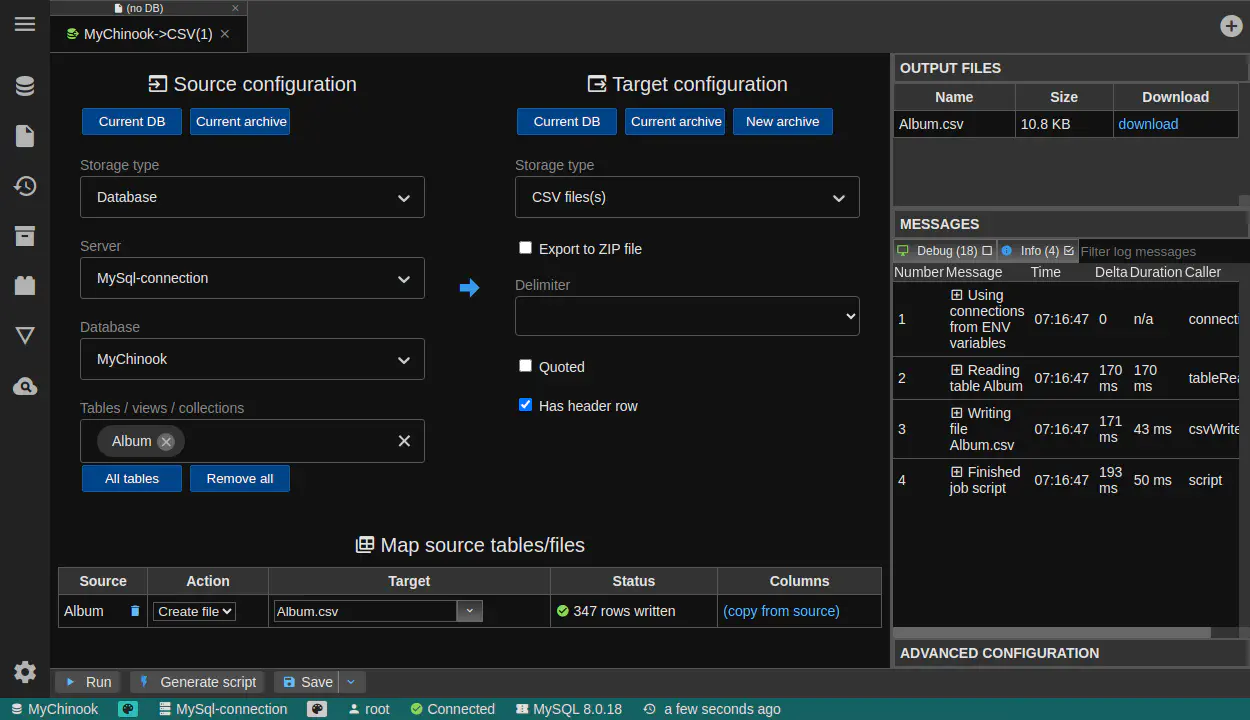Expand the ADVANCED CONFIGURATION panel
The width and height of the screenshot is (1250, 720).
pyautogui.click(x=1070, y=653)
